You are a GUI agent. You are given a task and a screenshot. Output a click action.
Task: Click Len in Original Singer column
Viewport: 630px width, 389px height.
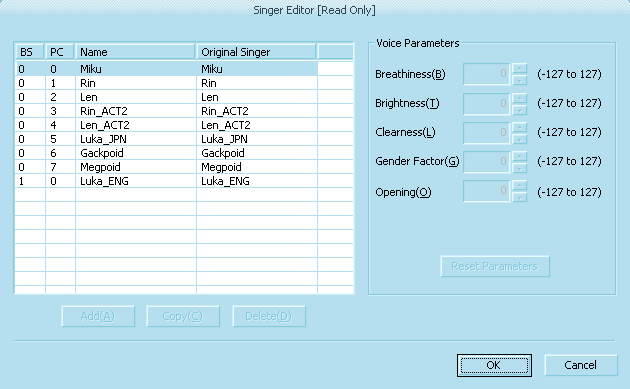click(x=209, y=97)
